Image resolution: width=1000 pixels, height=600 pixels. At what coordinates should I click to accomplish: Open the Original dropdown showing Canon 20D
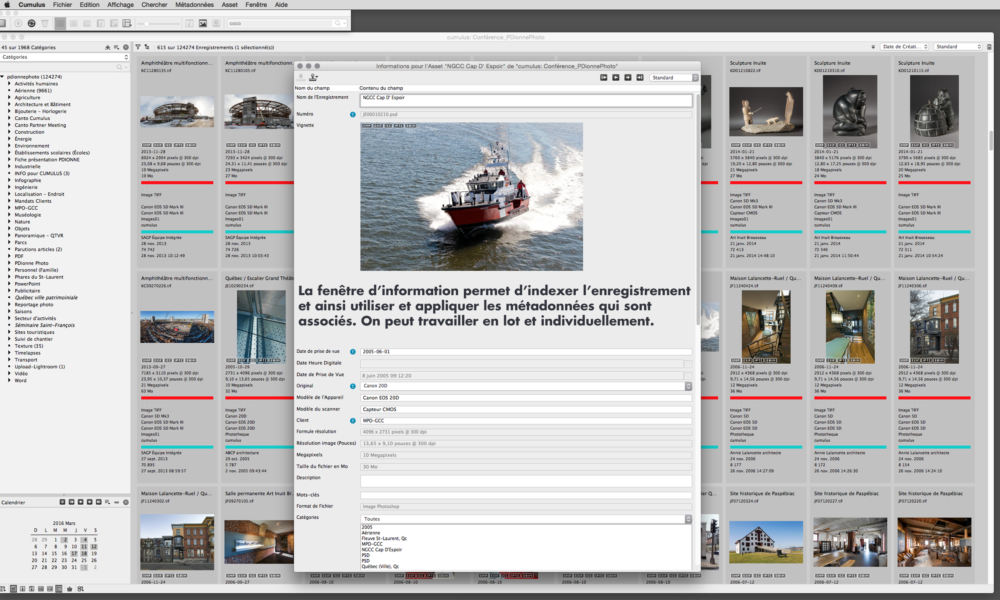(x=526, y=386)
